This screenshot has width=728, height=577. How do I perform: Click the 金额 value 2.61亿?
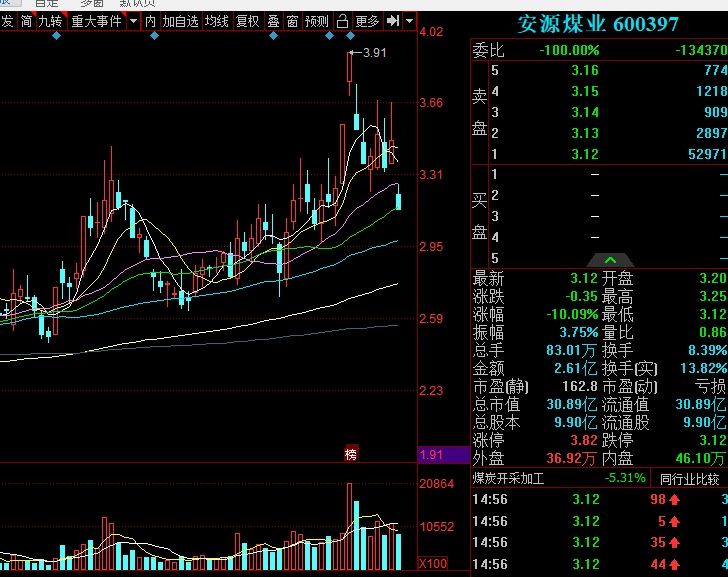575,369
